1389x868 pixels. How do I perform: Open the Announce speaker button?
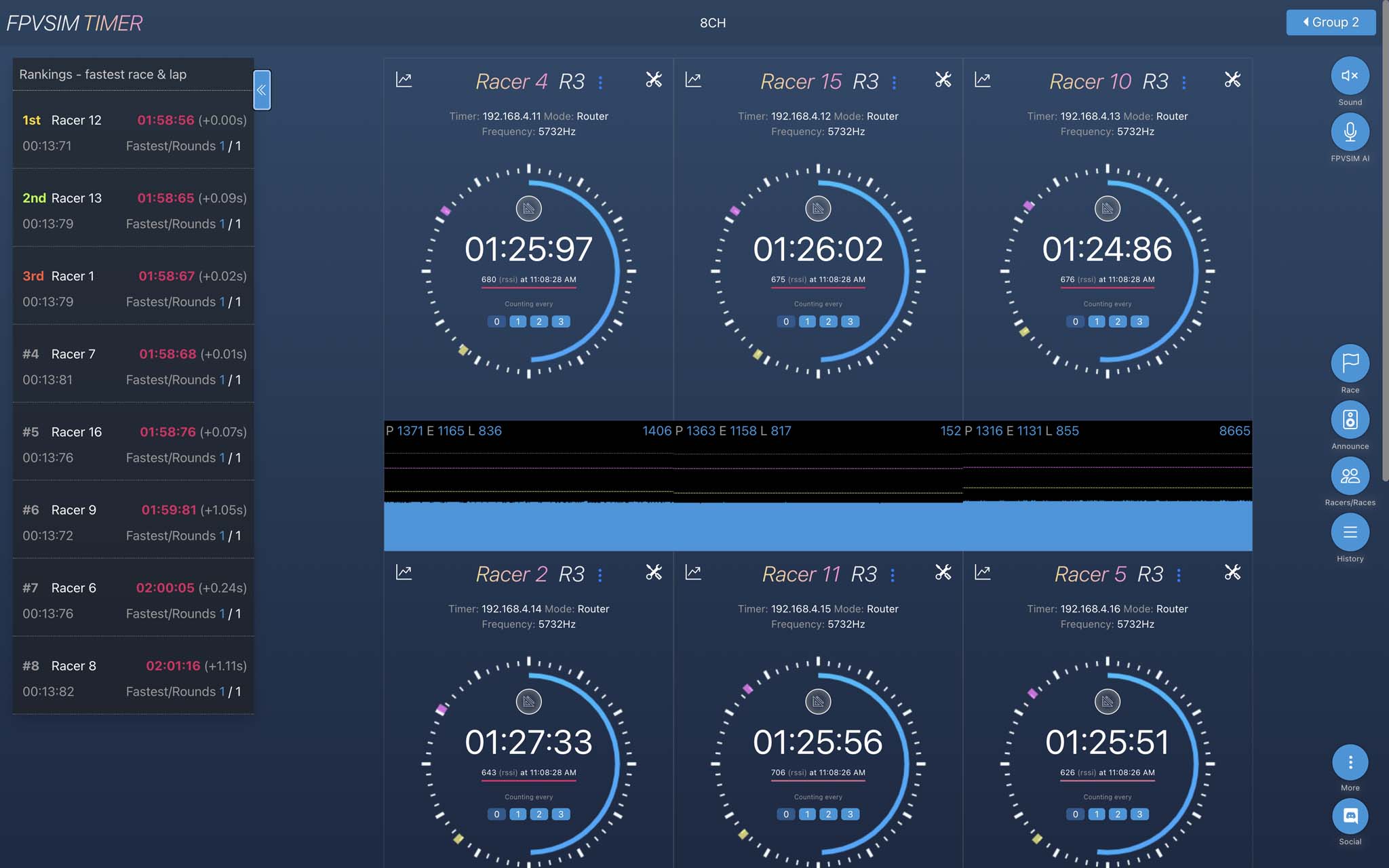1350,420
